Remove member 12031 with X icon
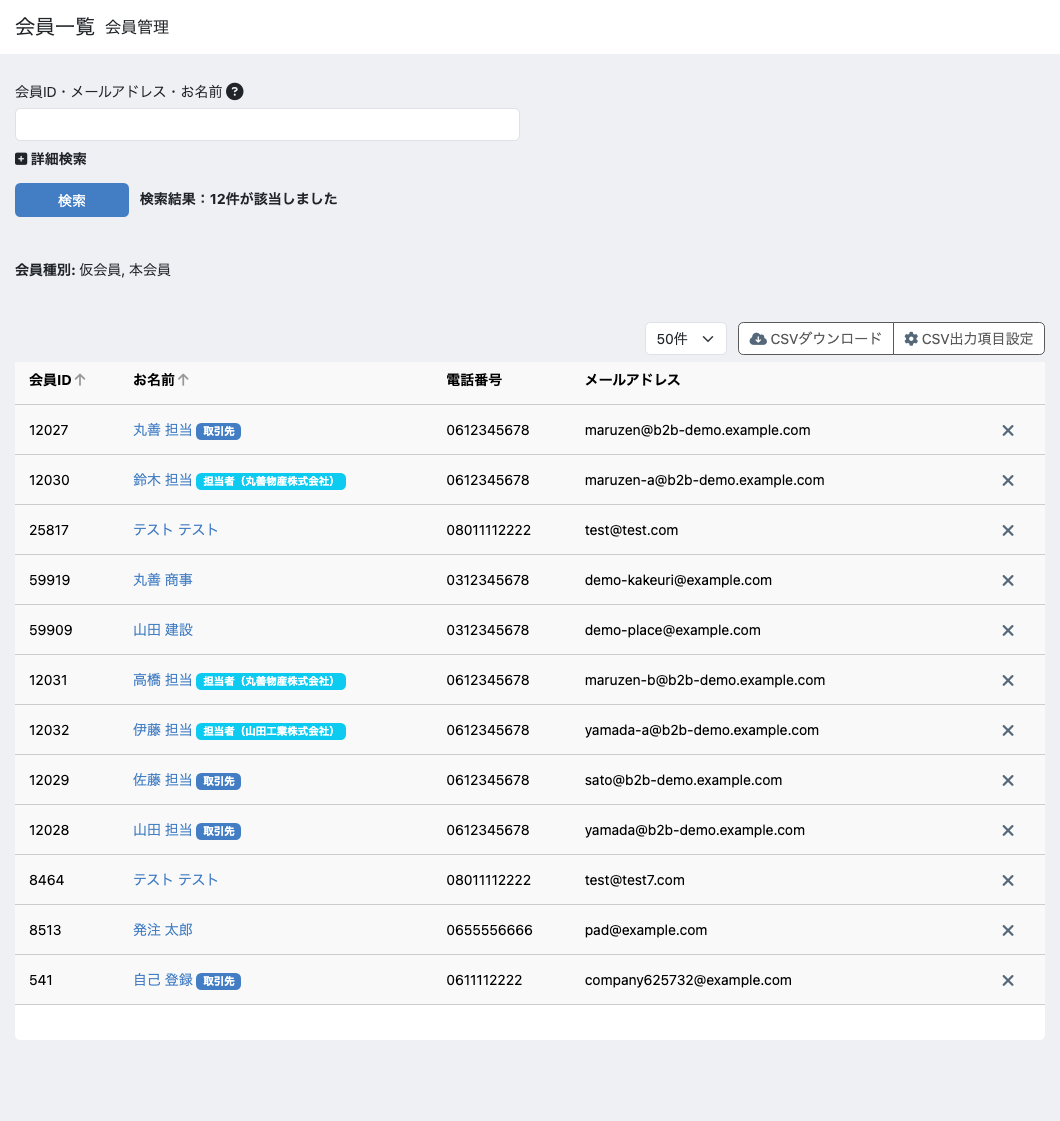 pyautogui.click(x=1008, y=681)
